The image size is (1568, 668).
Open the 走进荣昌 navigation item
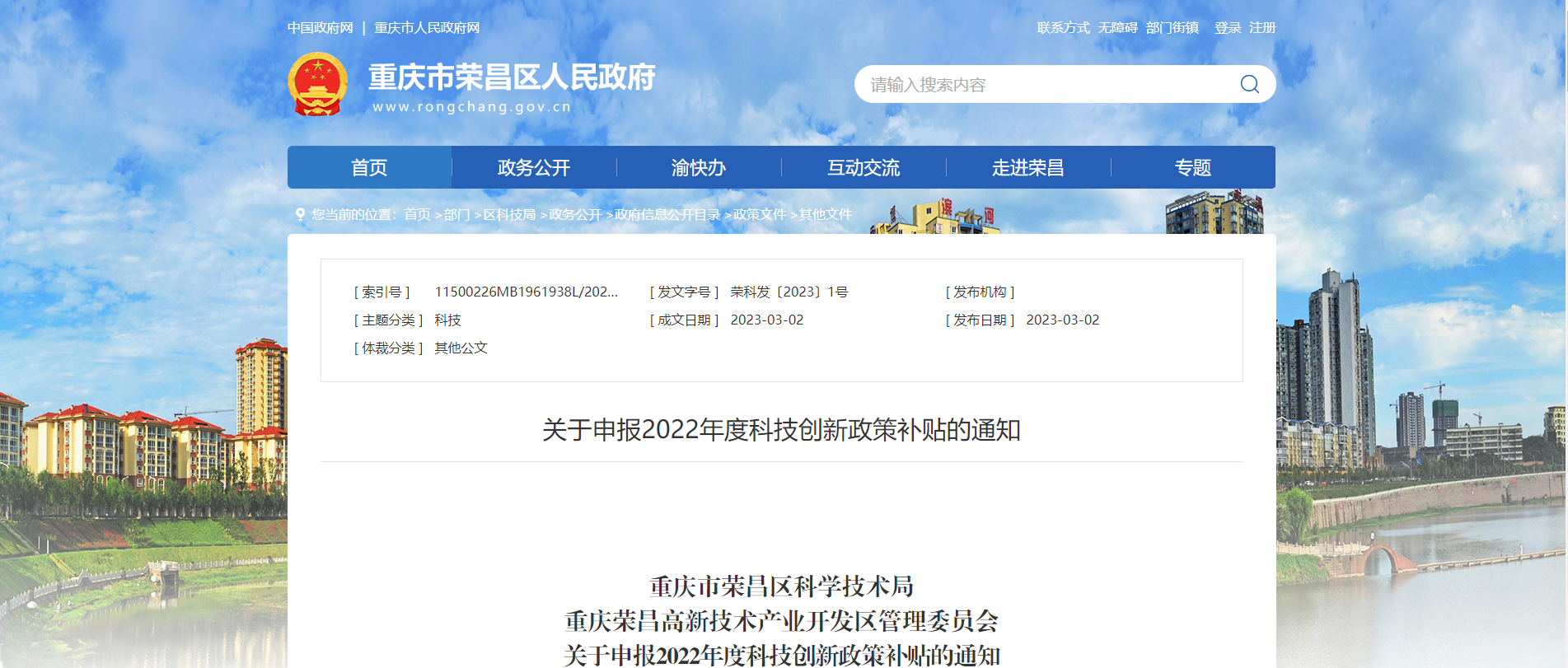(1028, 168)
